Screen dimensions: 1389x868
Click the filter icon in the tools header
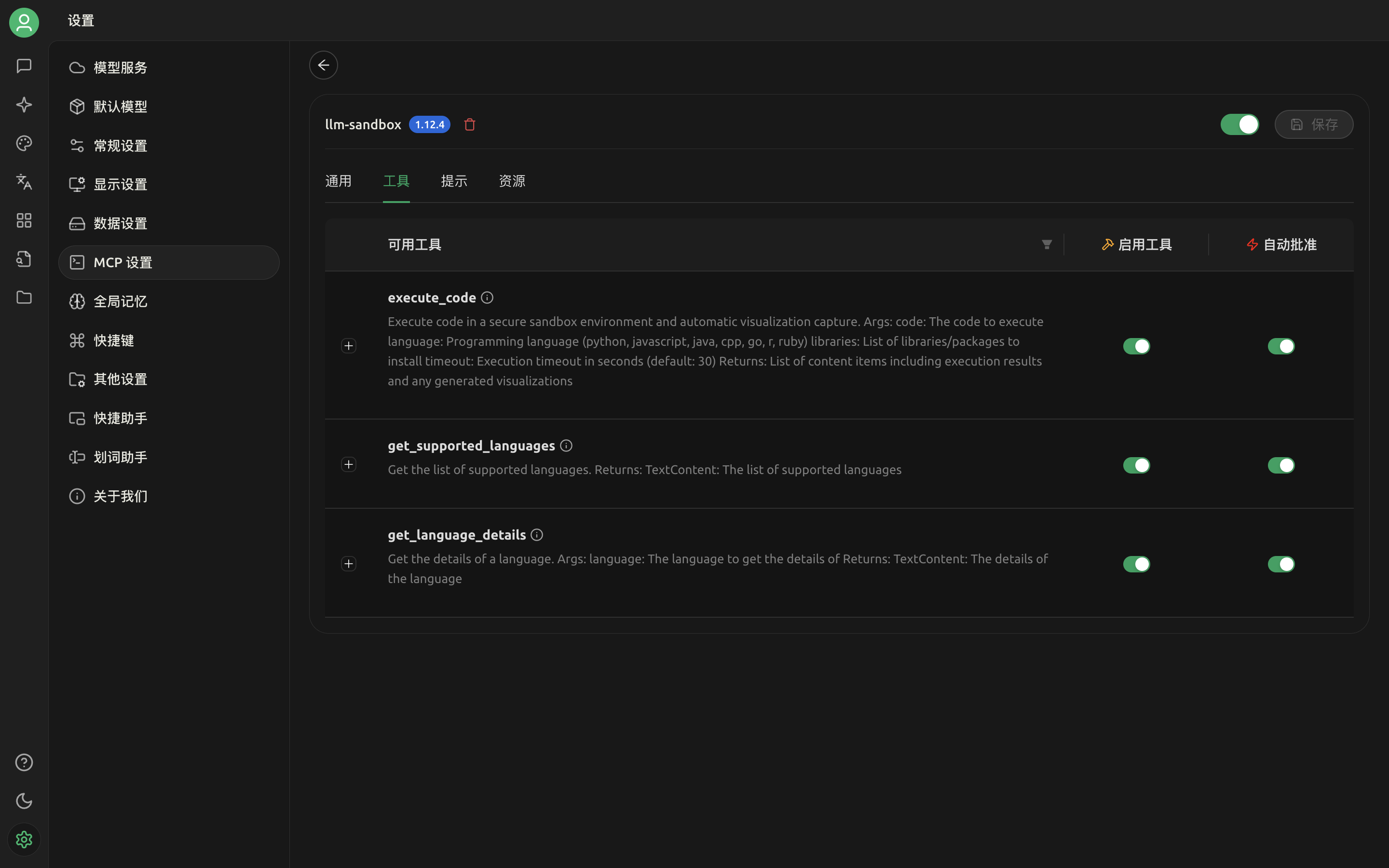click(x=1047, y=244)
